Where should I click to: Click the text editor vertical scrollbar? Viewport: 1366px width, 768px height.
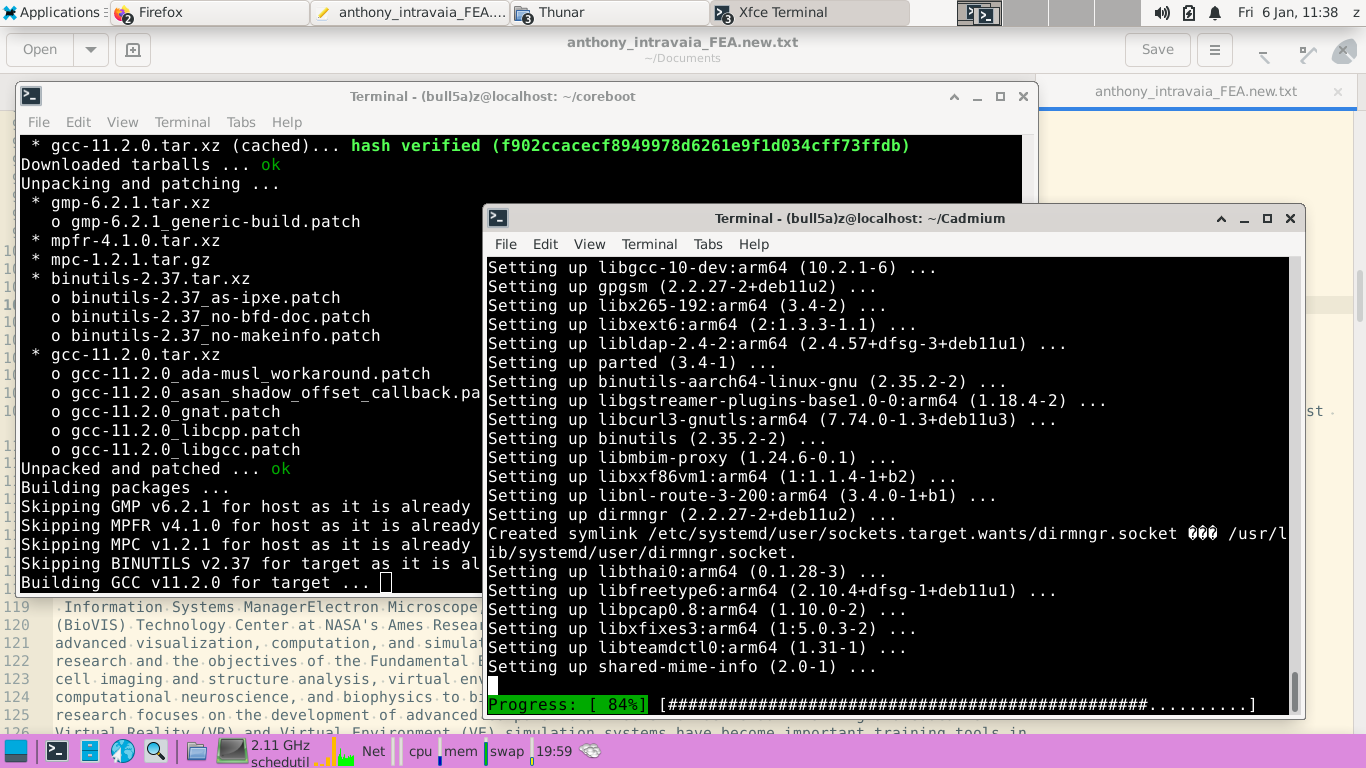1360,295
